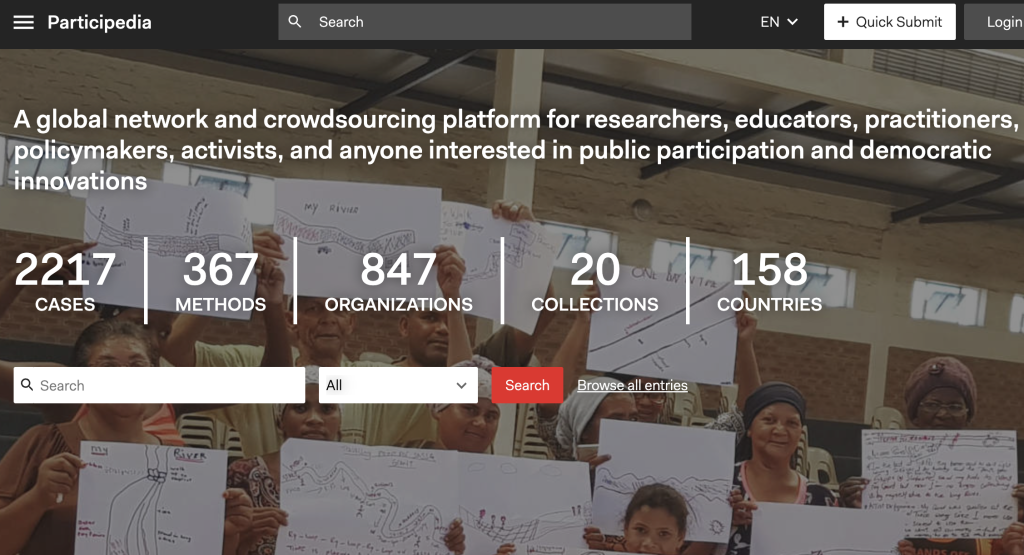Open the Login page
This screenshot has width=1024, height=555.
[x=1003, y=22]
